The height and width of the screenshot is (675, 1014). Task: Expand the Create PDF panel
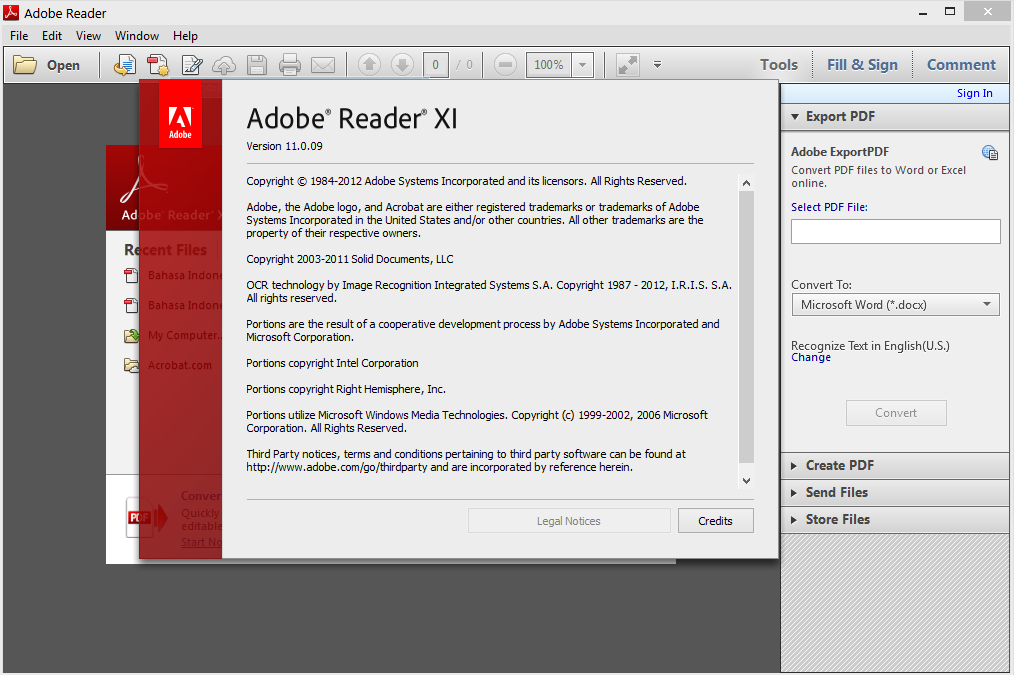[794, 466]
